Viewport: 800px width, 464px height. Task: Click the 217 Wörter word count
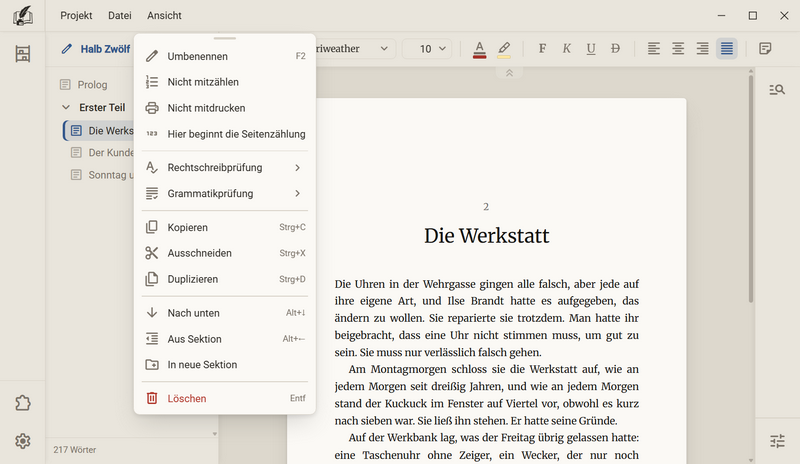(74, 450)
